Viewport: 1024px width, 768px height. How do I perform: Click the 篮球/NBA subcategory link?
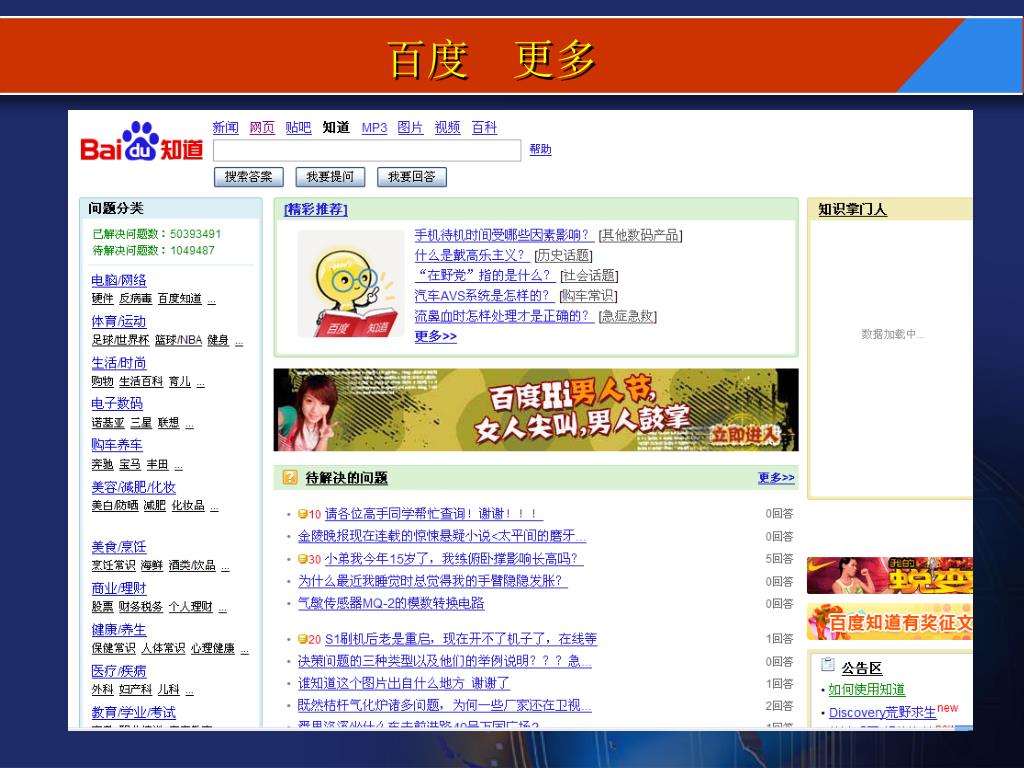coord(178,340)
